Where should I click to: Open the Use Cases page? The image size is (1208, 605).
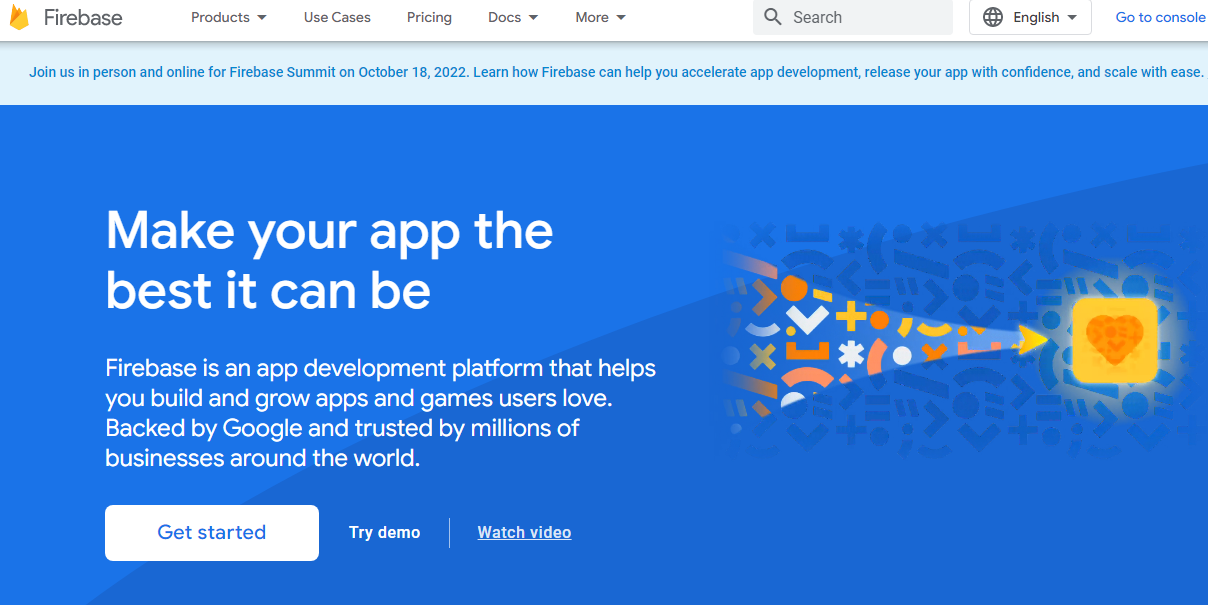coord(337,17)
